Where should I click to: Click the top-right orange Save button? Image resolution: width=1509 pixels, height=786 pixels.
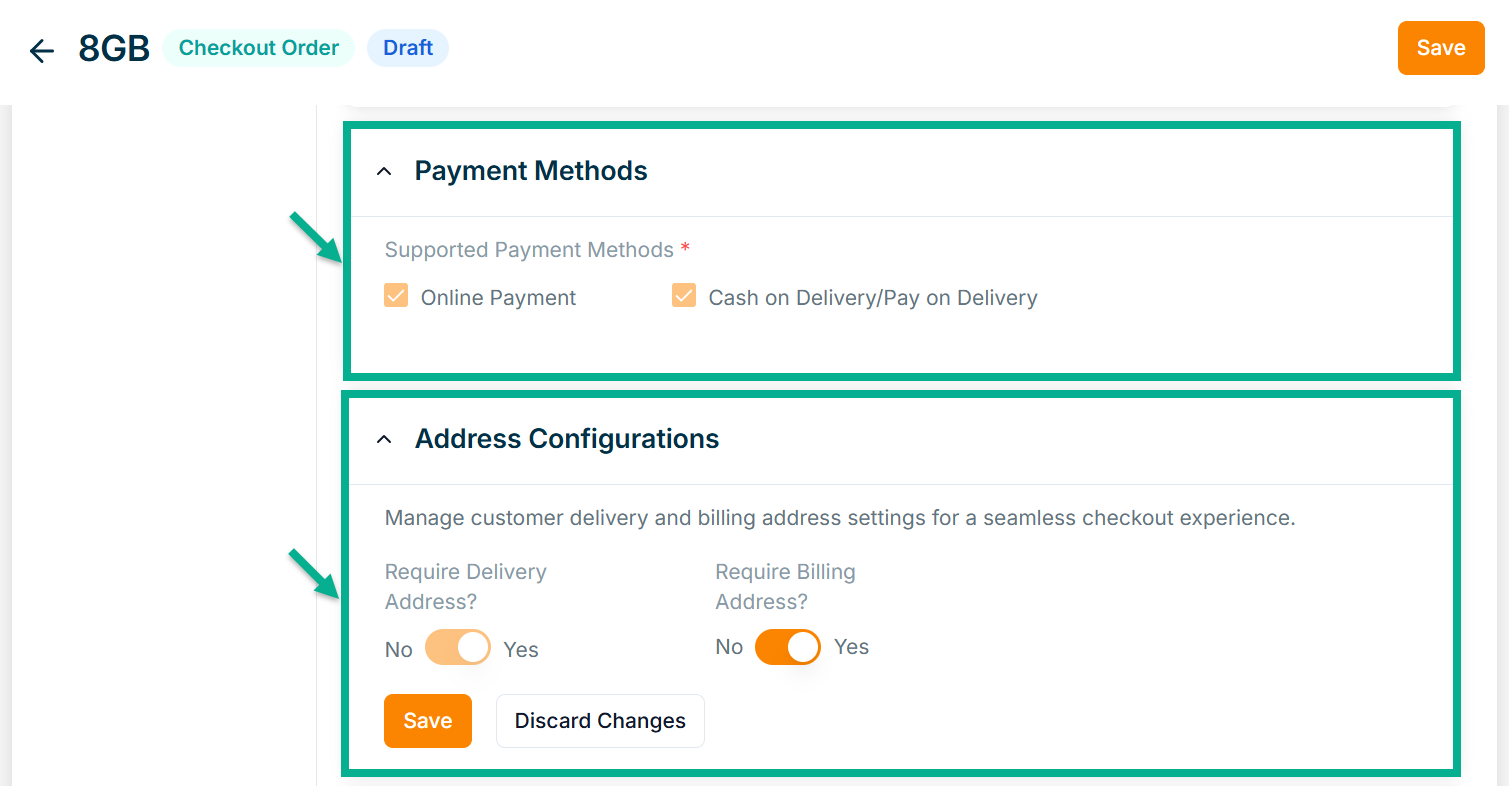click(x=1440, y=48)
